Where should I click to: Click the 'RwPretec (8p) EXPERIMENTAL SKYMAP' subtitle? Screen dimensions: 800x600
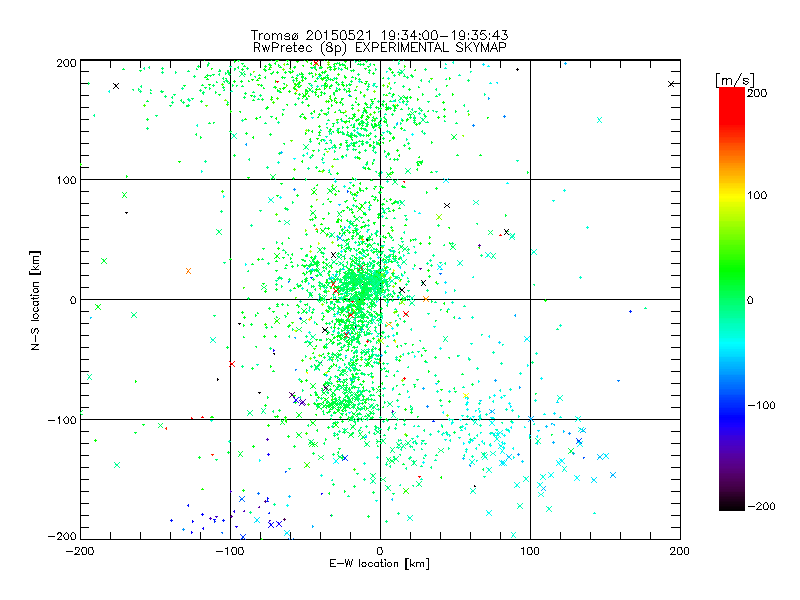coord(380,48)
